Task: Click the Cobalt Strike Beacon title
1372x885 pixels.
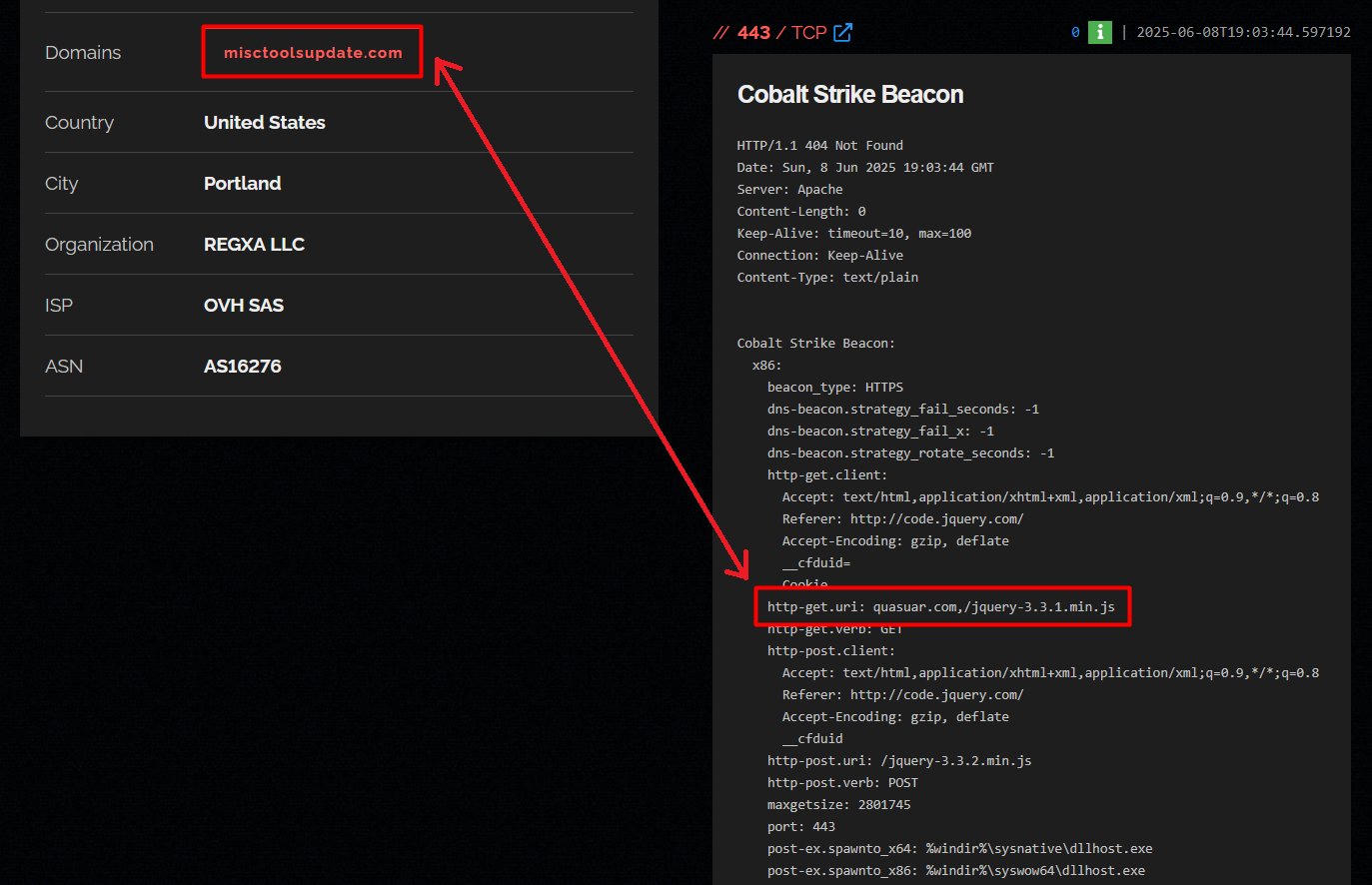Action: click(x=850, y=95)
